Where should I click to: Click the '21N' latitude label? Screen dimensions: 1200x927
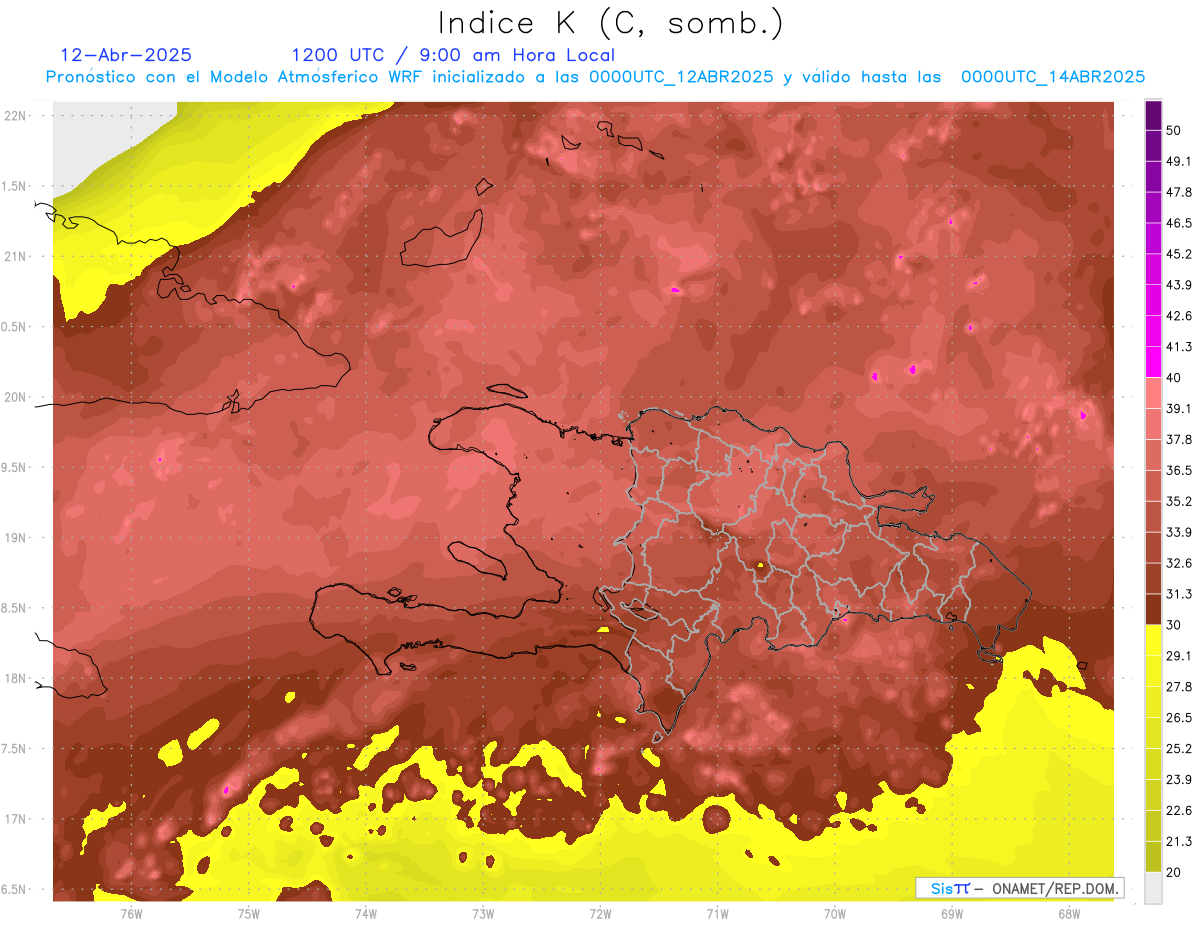(x=15, y=257)
